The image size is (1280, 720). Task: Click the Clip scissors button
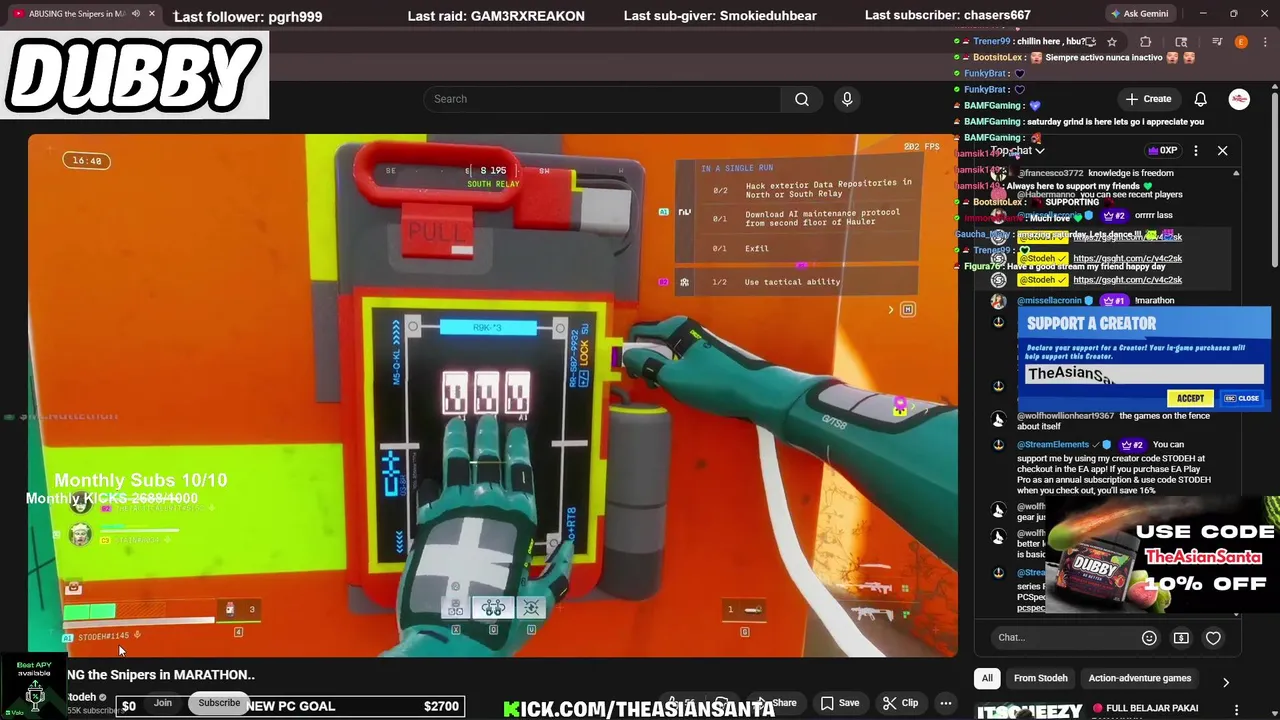(900, 703)
